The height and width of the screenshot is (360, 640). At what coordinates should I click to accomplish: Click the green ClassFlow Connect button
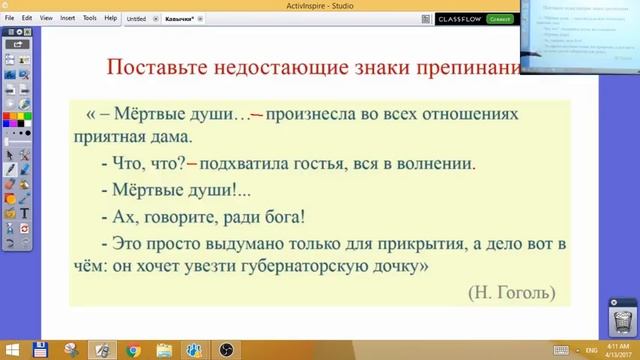(500, 19)
